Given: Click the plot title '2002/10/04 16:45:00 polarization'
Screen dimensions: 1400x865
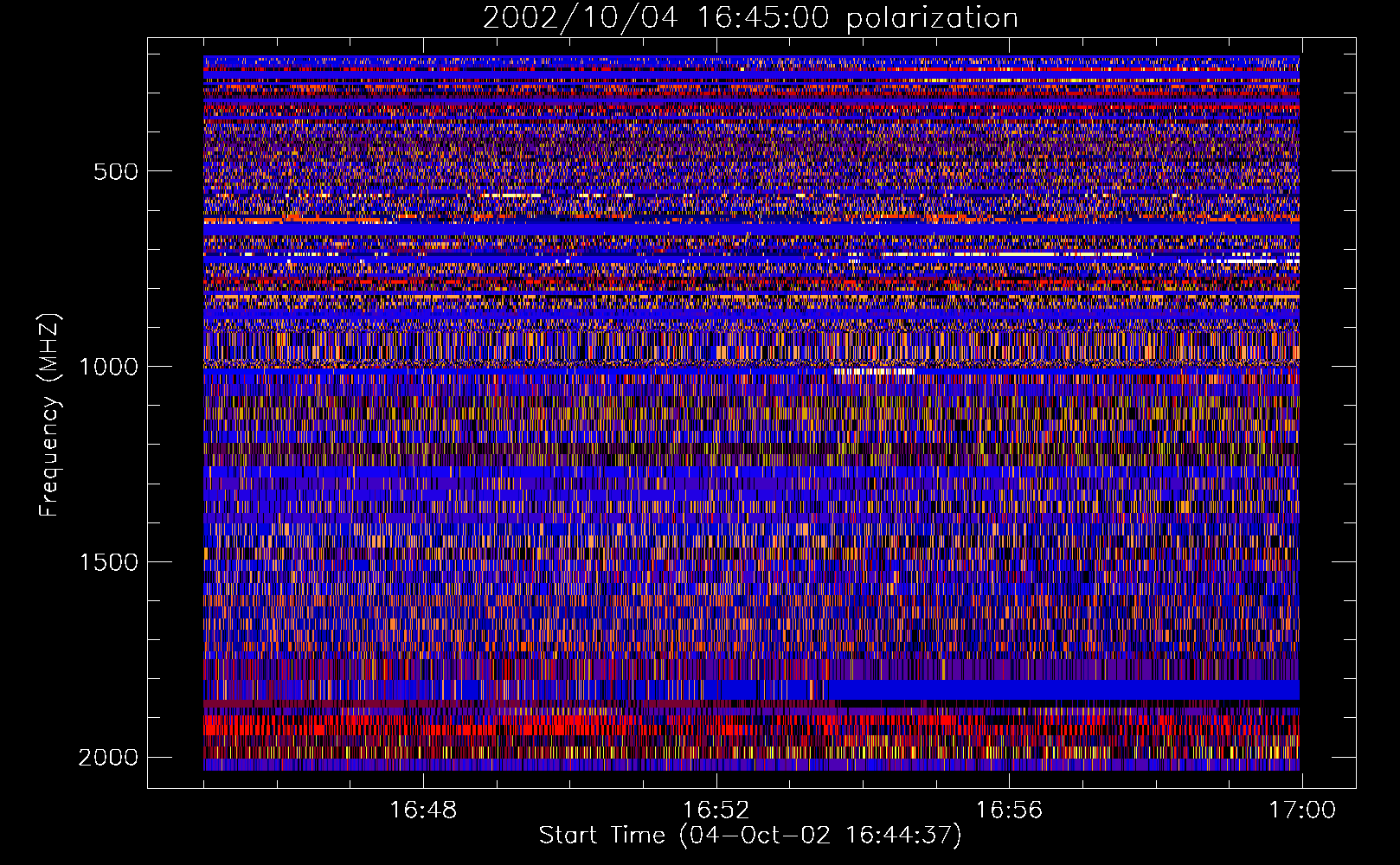Looking at the screenshot, I should point(750,17).
